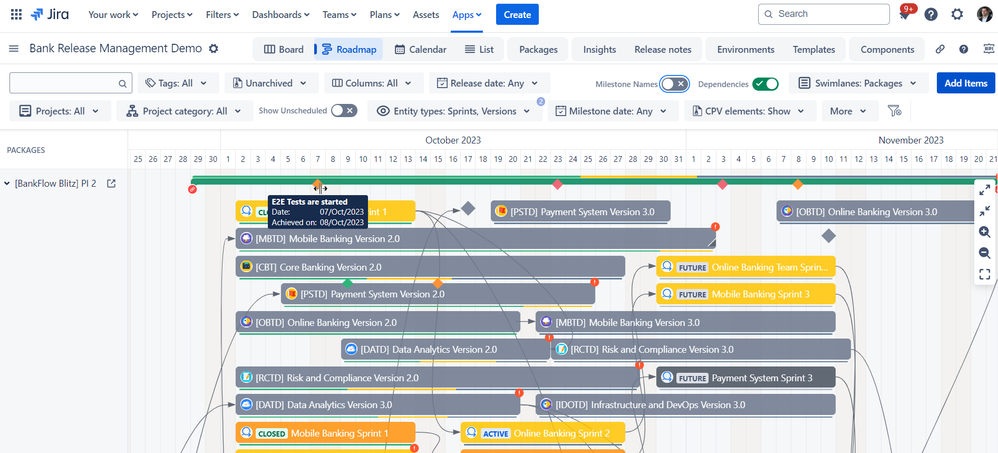Open the Assets link in top navigation

426,14
